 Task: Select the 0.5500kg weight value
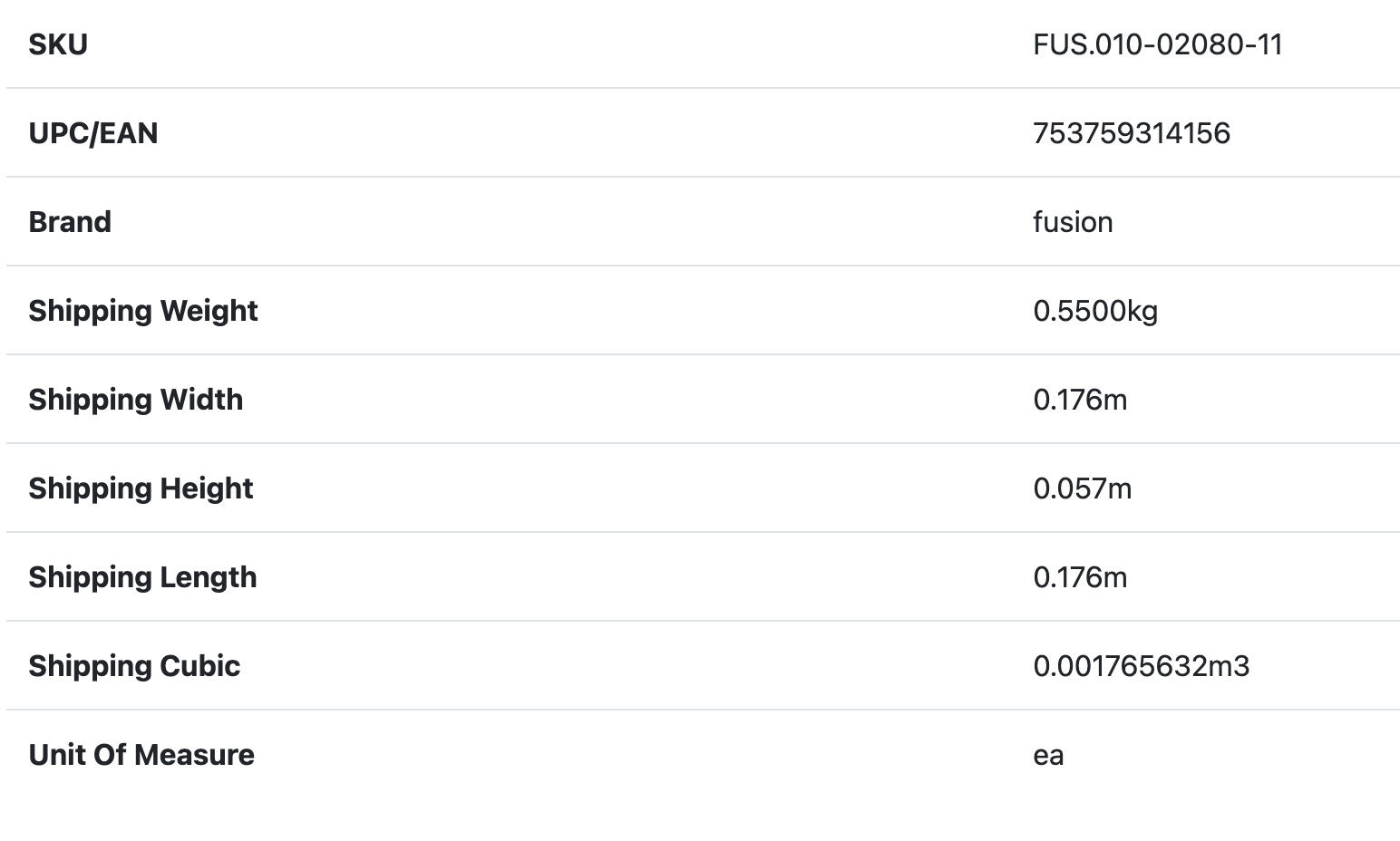1094,311
